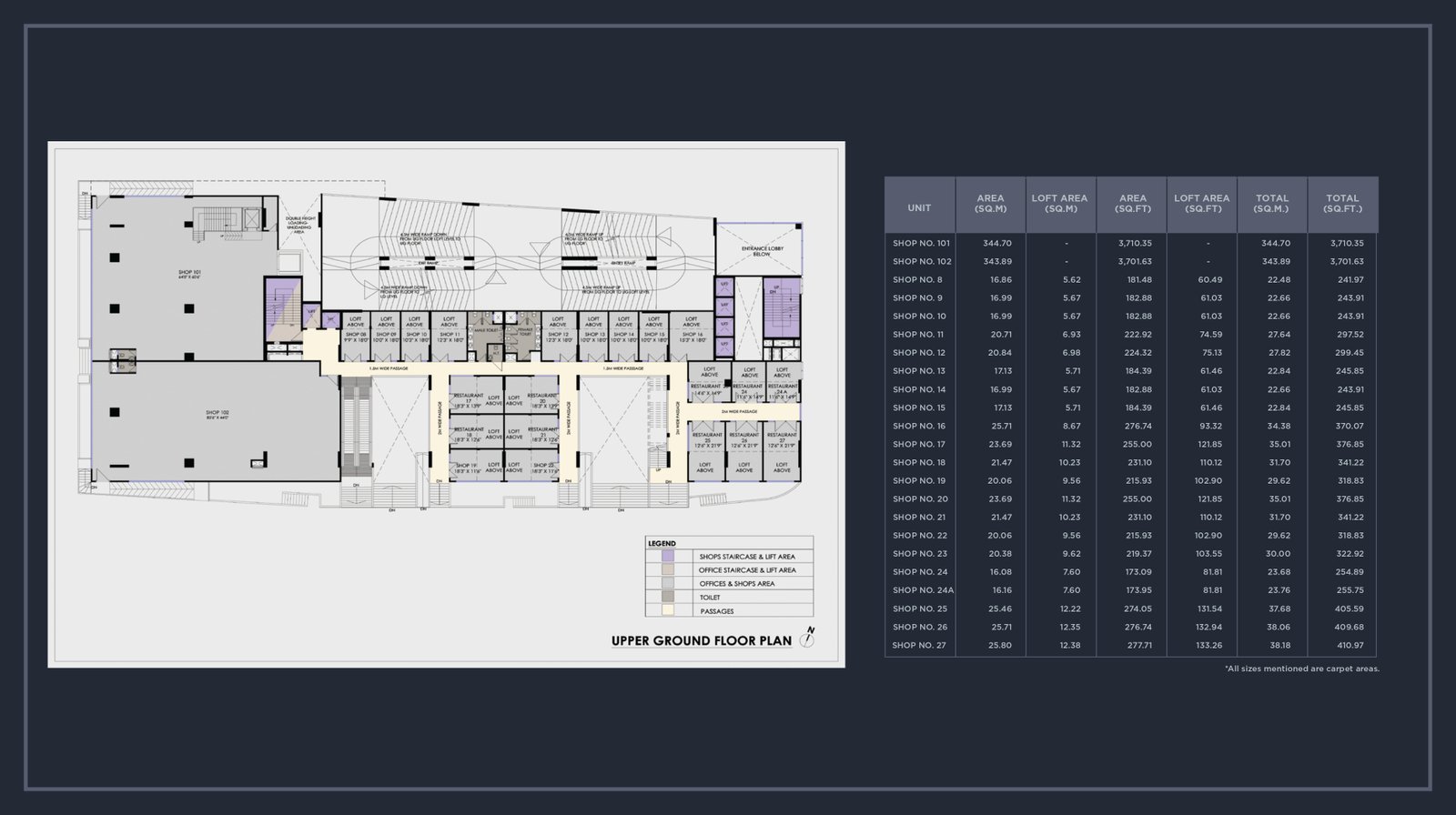Image resolution: width=1456 pixels, height=815 pixels.
Task: Click the carpet areas footnote text
Action: (x=1301, y=669)
